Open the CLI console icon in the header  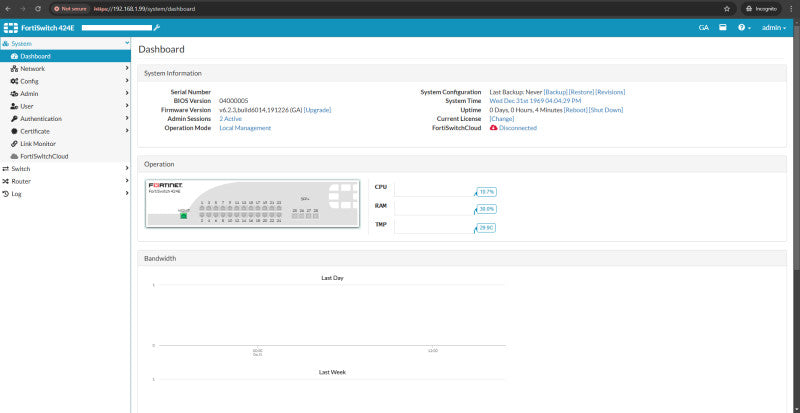point(722,28)
